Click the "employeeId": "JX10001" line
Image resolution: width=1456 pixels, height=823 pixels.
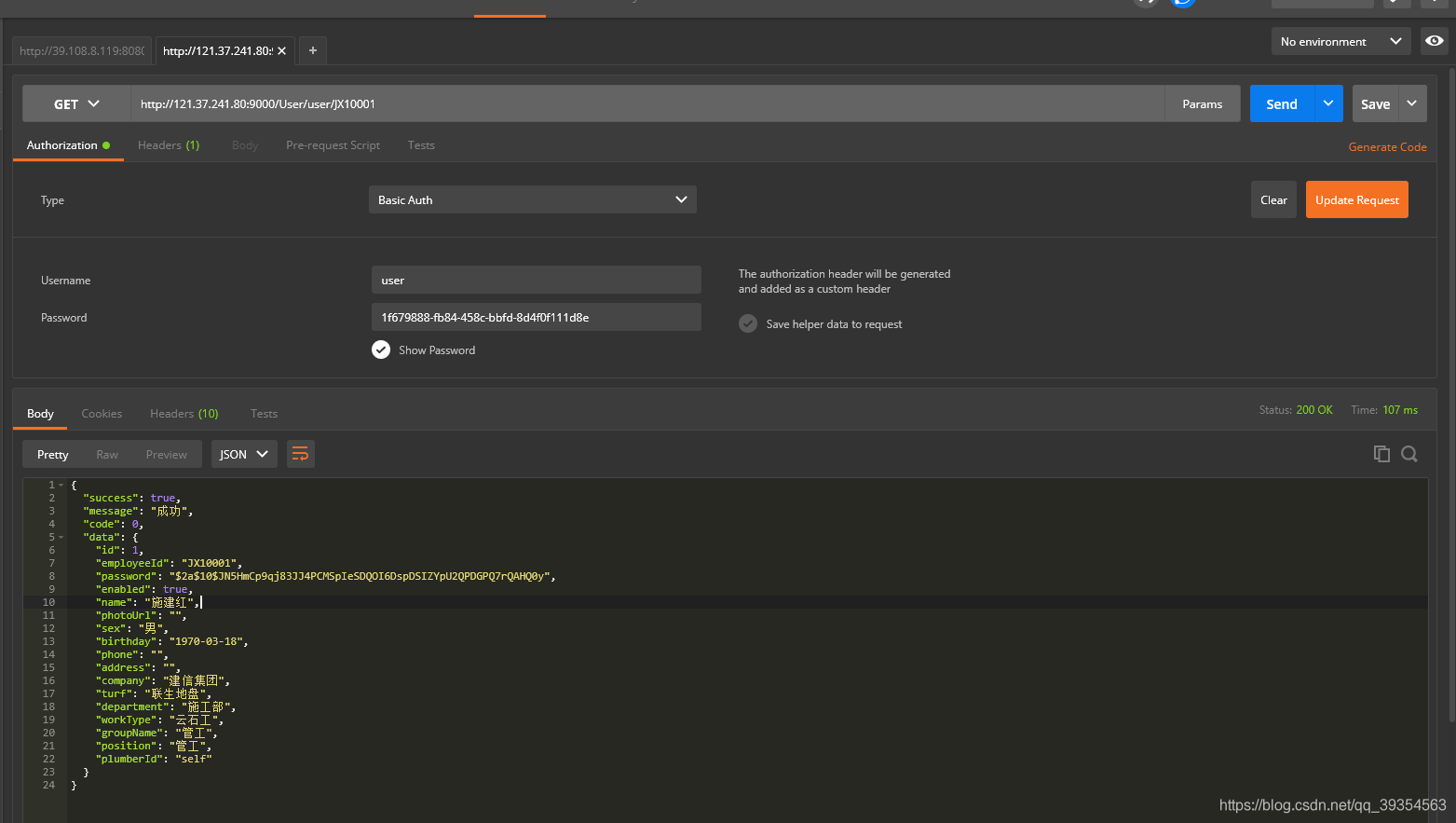pyautogui.click(x=169, y=563)
